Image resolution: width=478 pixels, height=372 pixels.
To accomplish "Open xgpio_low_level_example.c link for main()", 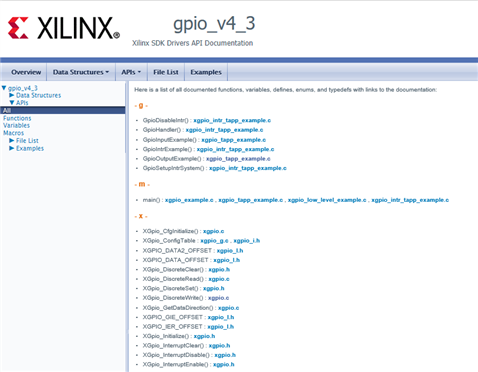I will coord(327,200).
